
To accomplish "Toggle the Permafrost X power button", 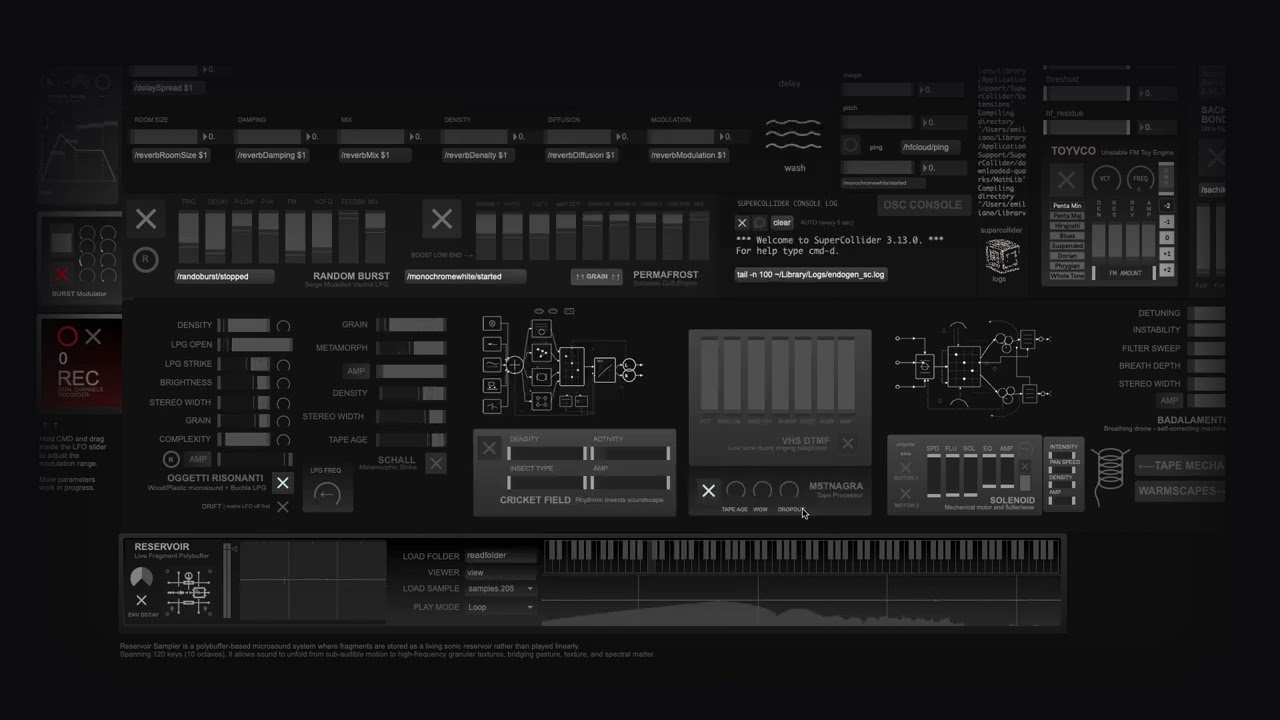I will click(441, 219).
